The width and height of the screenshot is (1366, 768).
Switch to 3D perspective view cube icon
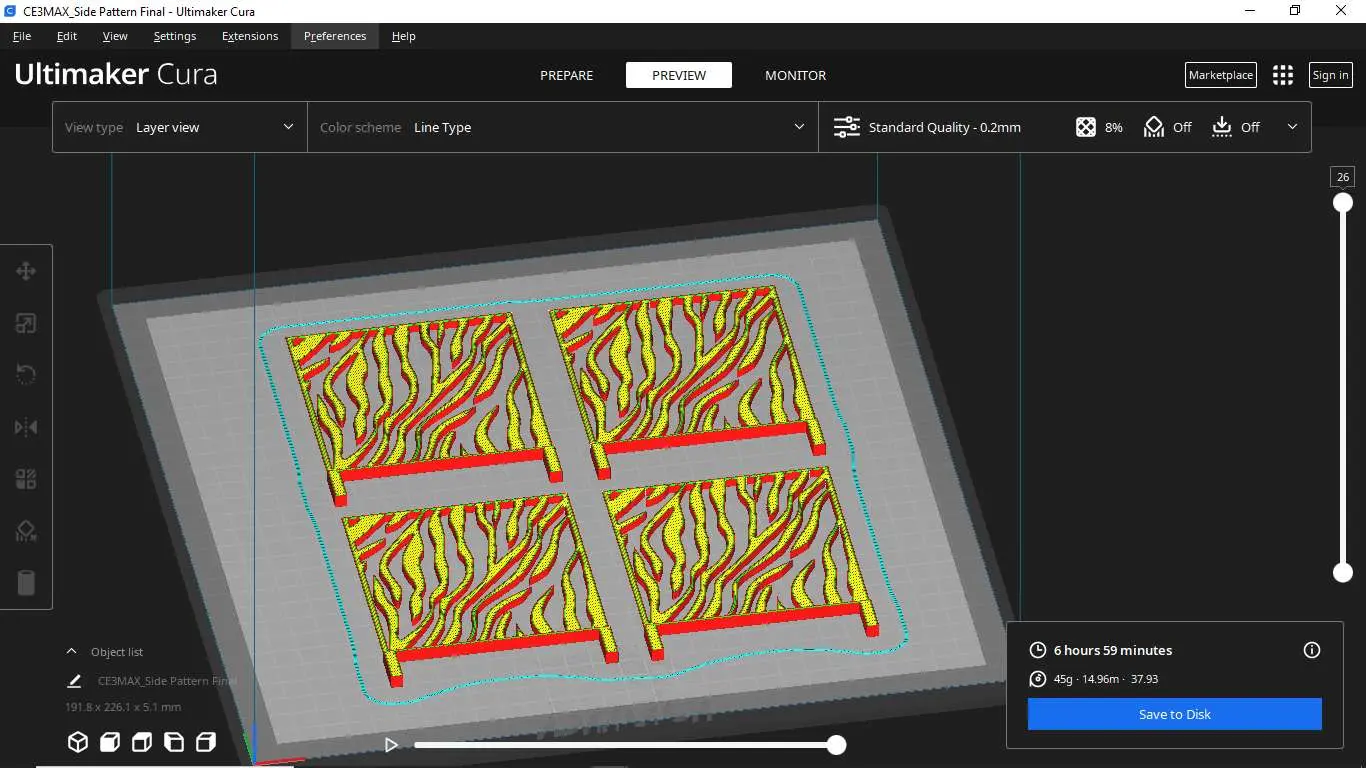coord(78,742)
